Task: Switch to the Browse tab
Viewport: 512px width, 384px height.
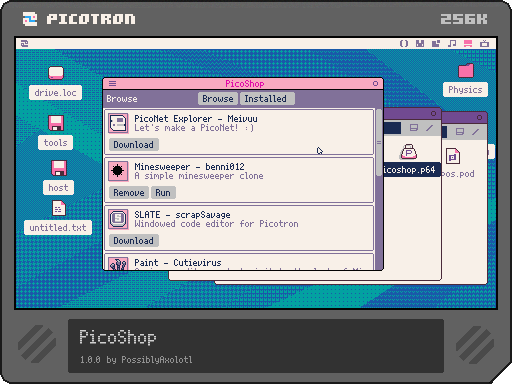Action: coord(218,99)
